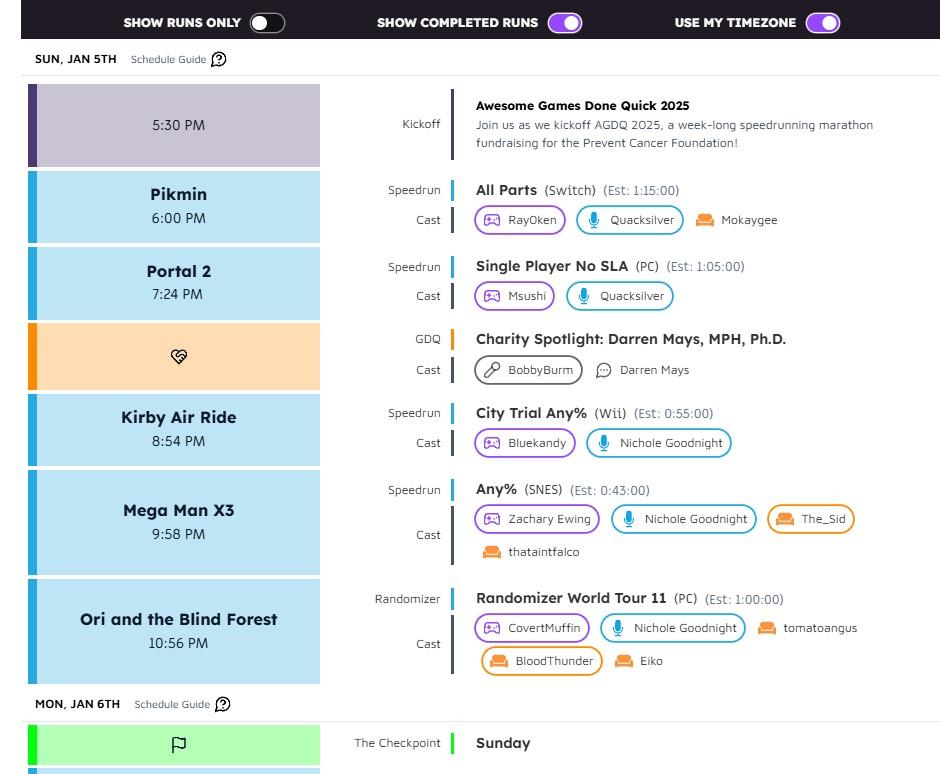Viewport: 940px width, 774px height.
Task: Click the controller icon in Zachary Ewing's pill
Action: 492,519
